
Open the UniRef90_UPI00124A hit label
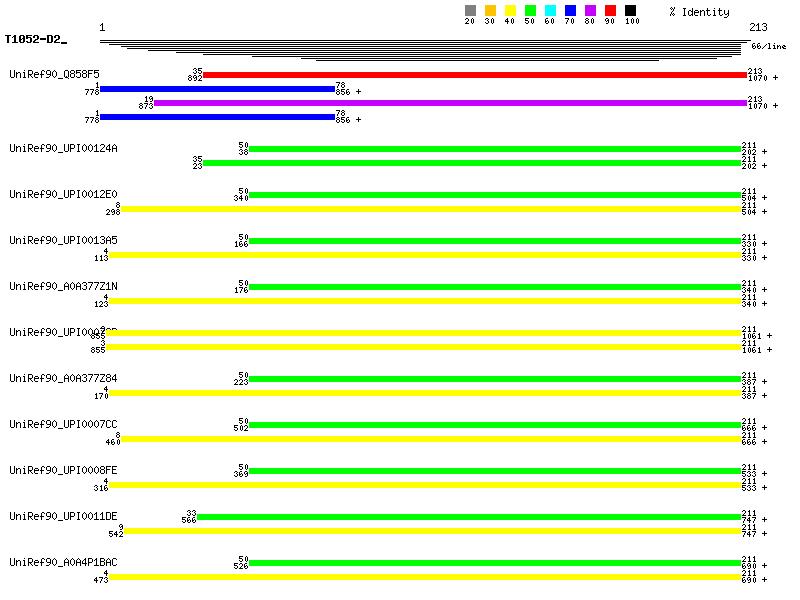pos(63,149)
